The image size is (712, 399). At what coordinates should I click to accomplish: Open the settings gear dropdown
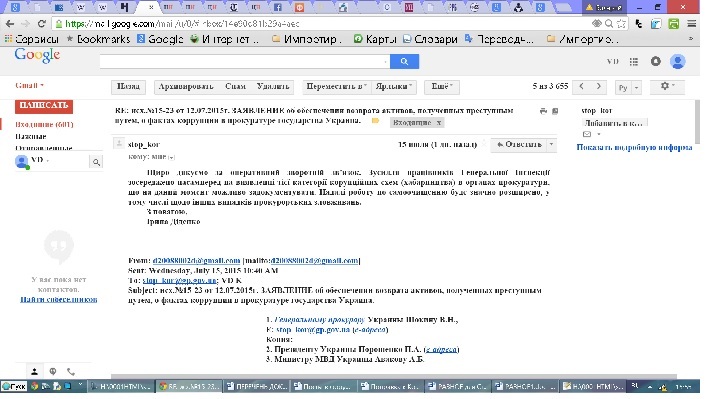pos(667,86)
